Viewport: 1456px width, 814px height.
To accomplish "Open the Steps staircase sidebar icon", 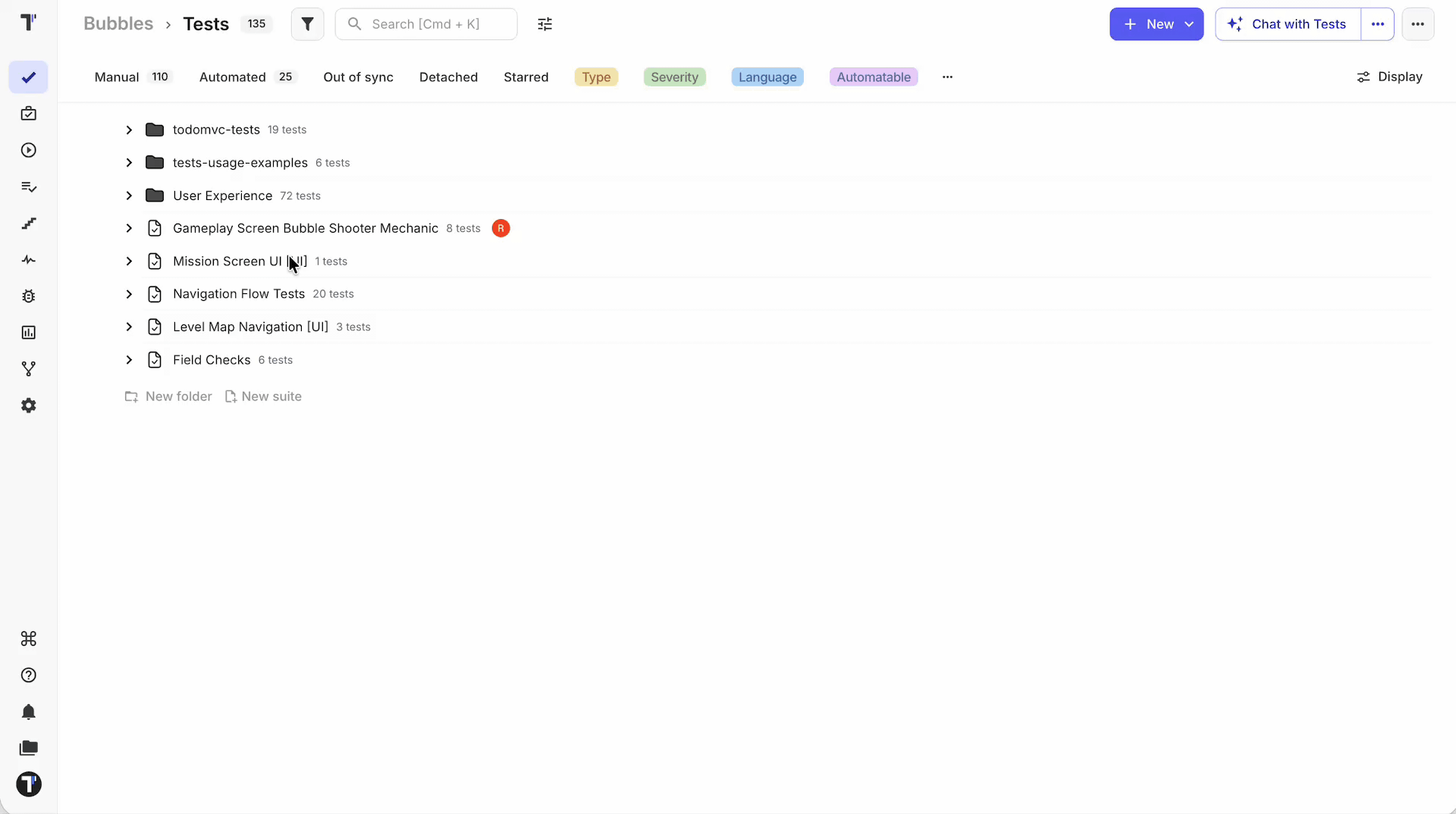I will 28,223.
